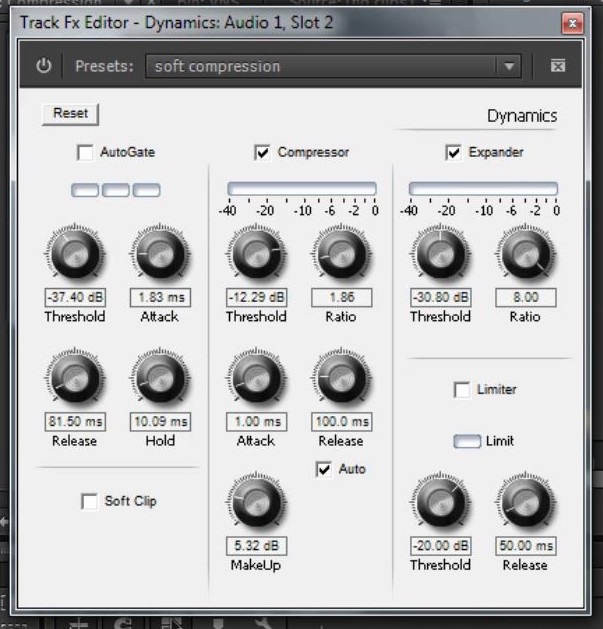This screenshot has height=629, width=603.
Task: Click the 1.00 ms Compressor attack field
Action: coord(256,422)
